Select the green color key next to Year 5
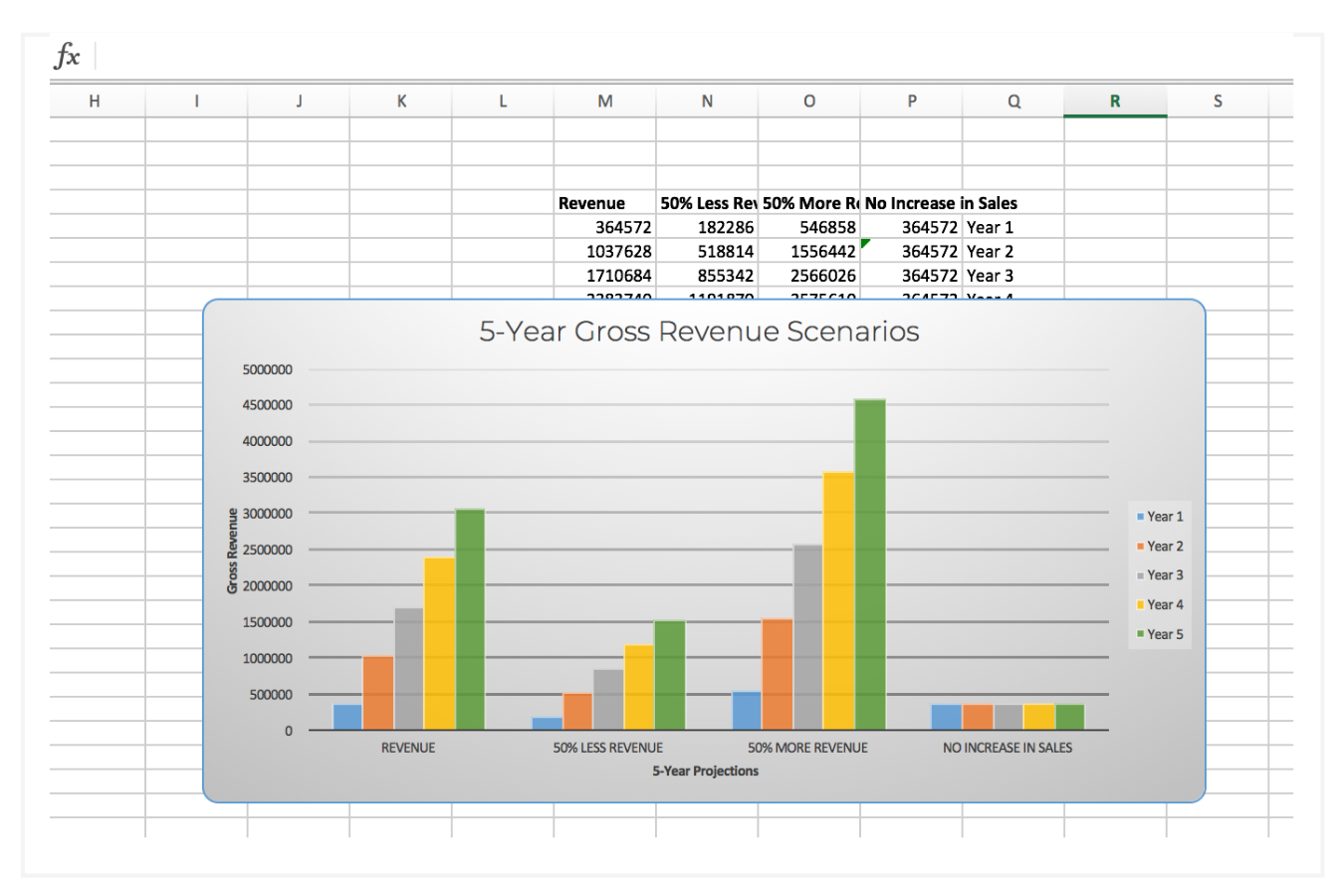Screen dimensions: 1344x896 (x=1140, y=632)
